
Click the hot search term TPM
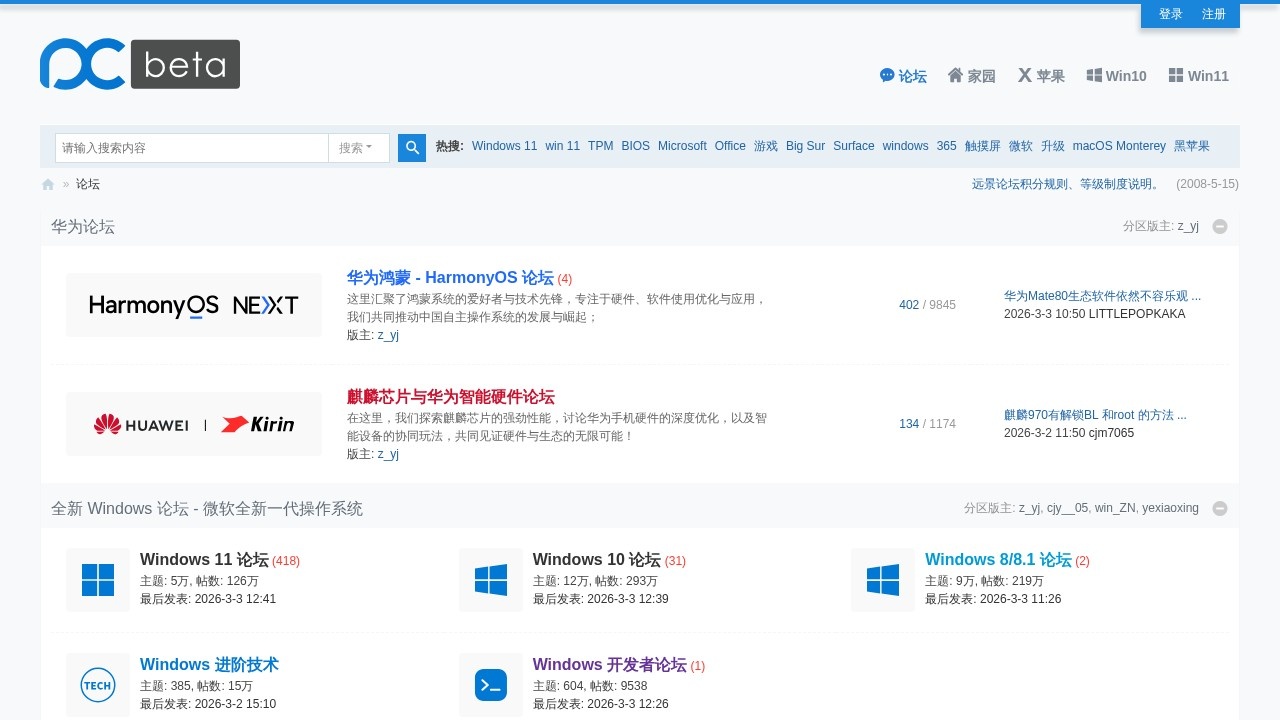click(x=600, y=146)
